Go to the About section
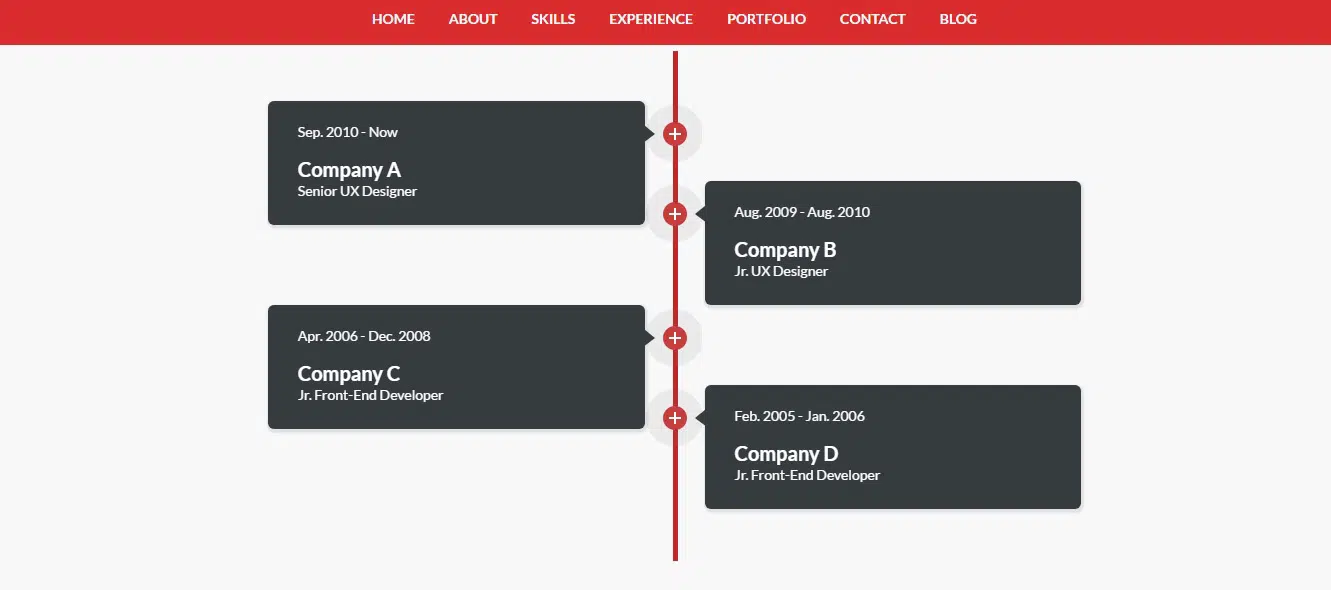Viewport: 1331px width, 590px height. click(473, 19)
